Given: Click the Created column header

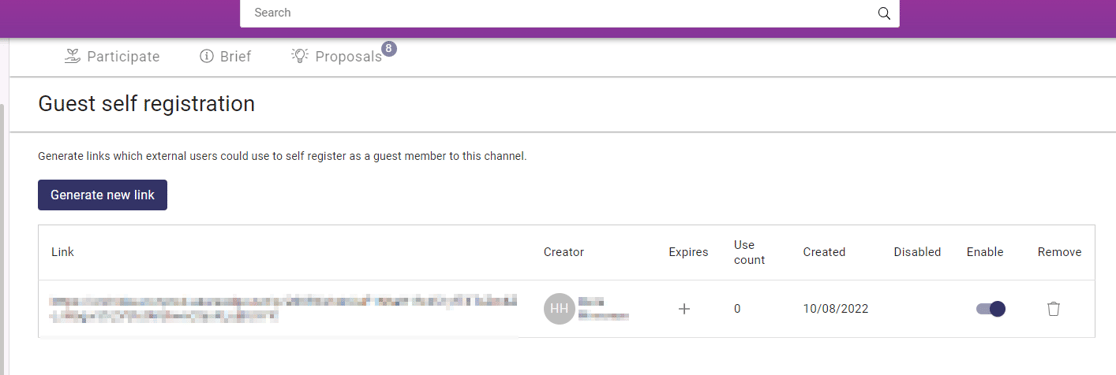Looking at the screenshot, I should coord(824,252).
